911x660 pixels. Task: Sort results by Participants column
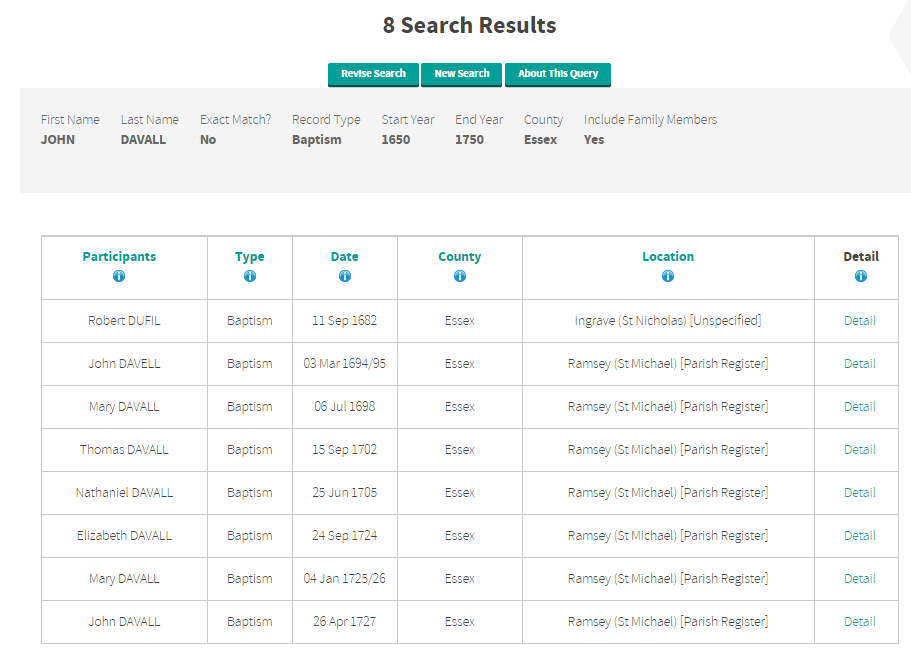tap(119, 256)
